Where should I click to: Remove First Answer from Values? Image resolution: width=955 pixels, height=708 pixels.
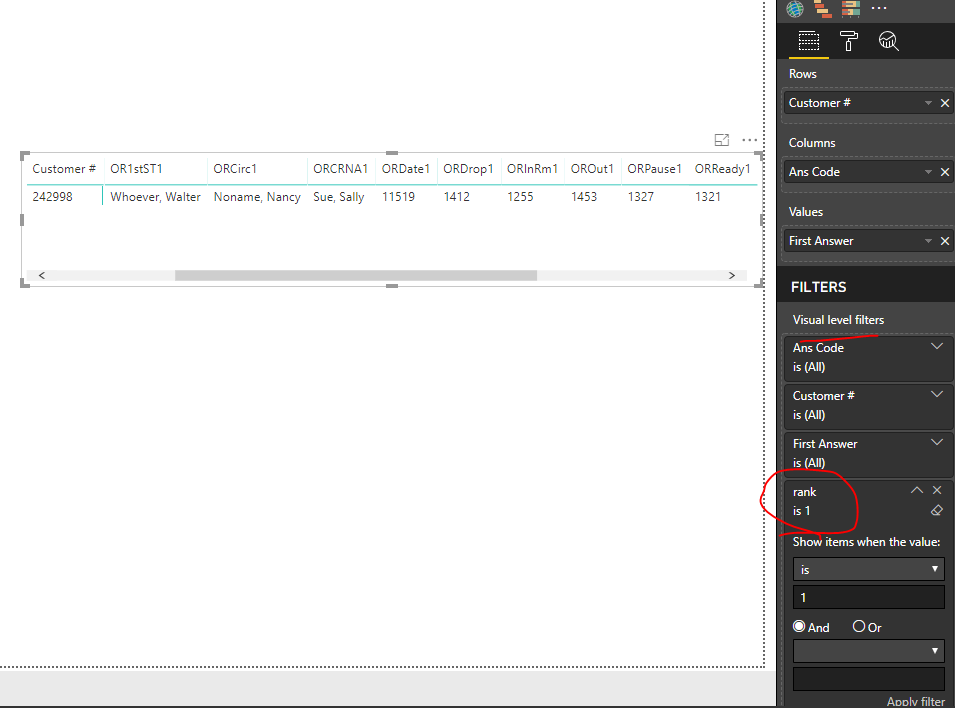[945, 241]
